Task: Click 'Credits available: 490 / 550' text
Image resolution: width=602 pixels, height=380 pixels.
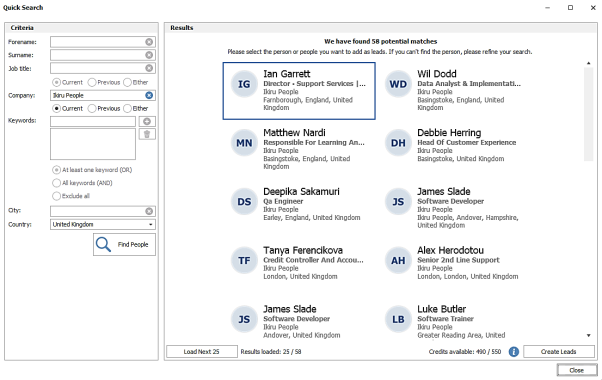Action: (465, 352)
